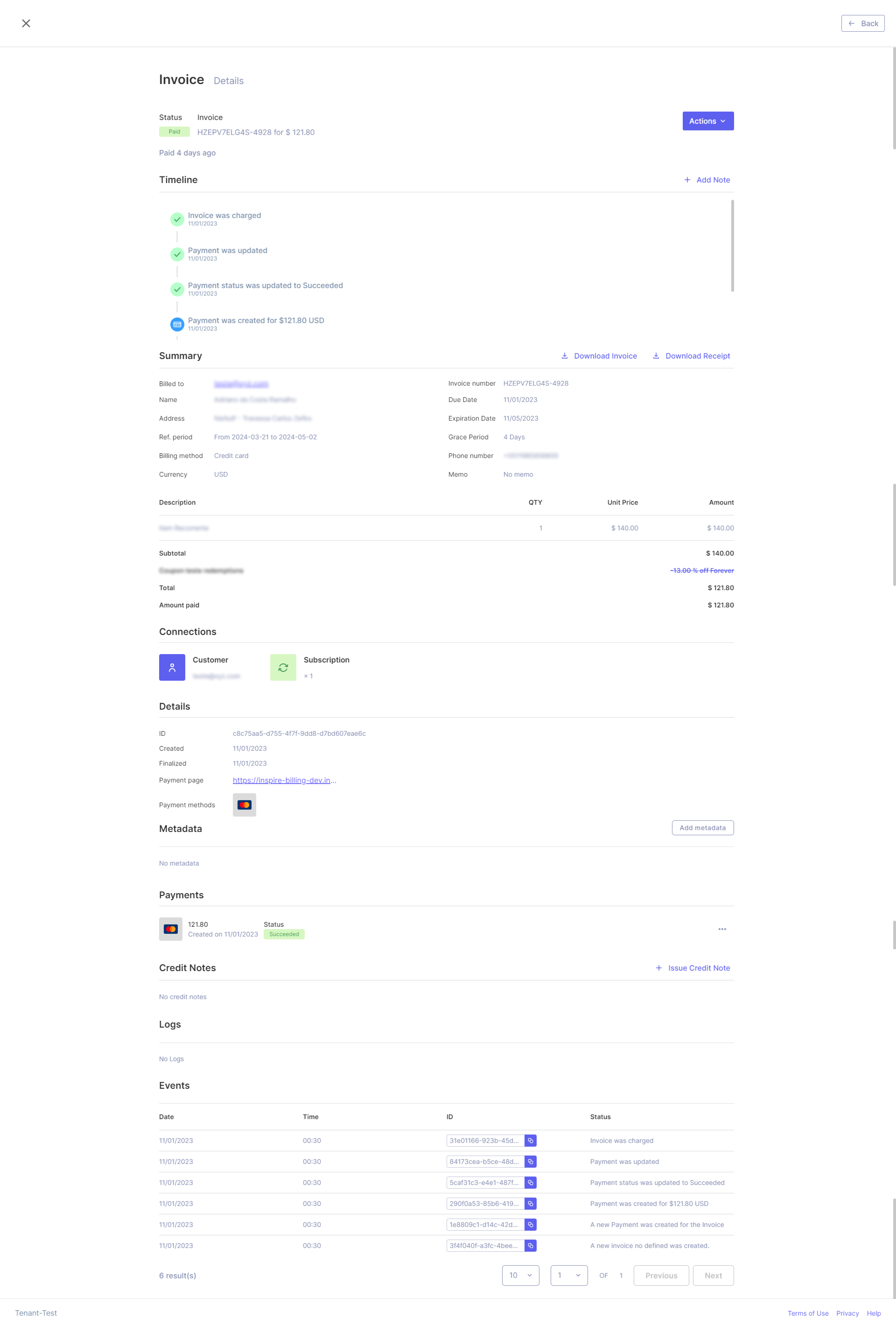Click the card icon of the 121.80 payment
Screen dimensions: 896x1325
point(170,929)
